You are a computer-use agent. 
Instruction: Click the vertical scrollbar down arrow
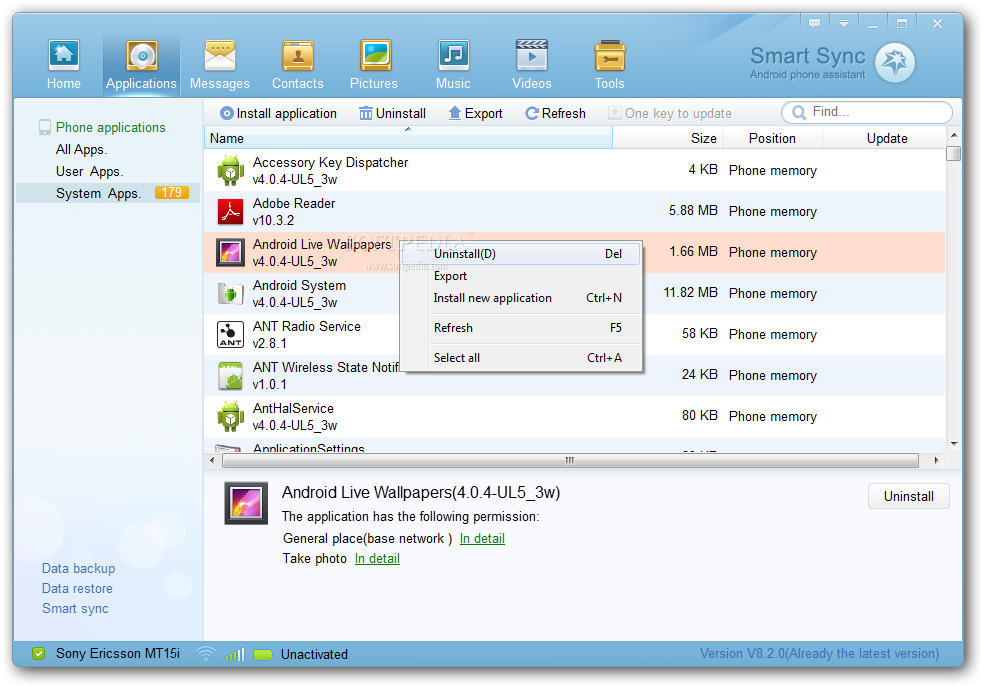tap(954, 444)
